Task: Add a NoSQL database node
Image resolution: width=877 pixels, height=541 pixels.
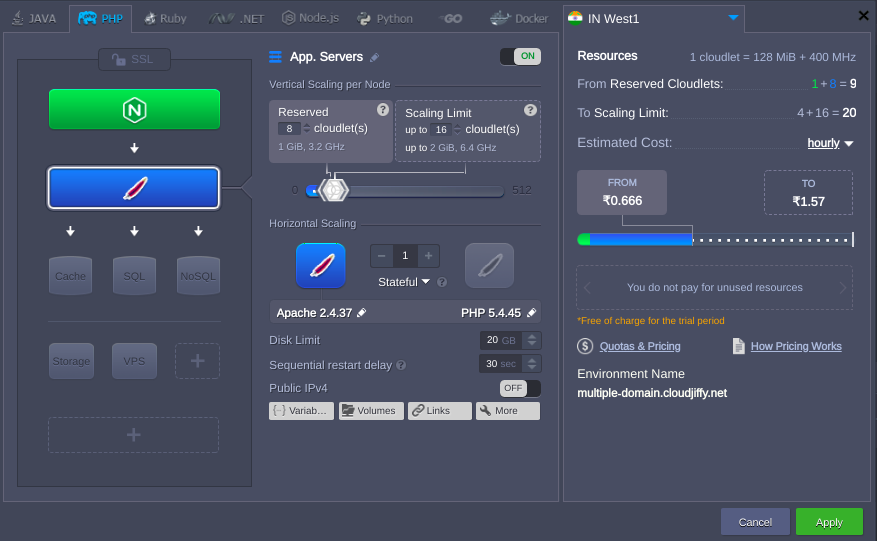Action: coord(198,276)
